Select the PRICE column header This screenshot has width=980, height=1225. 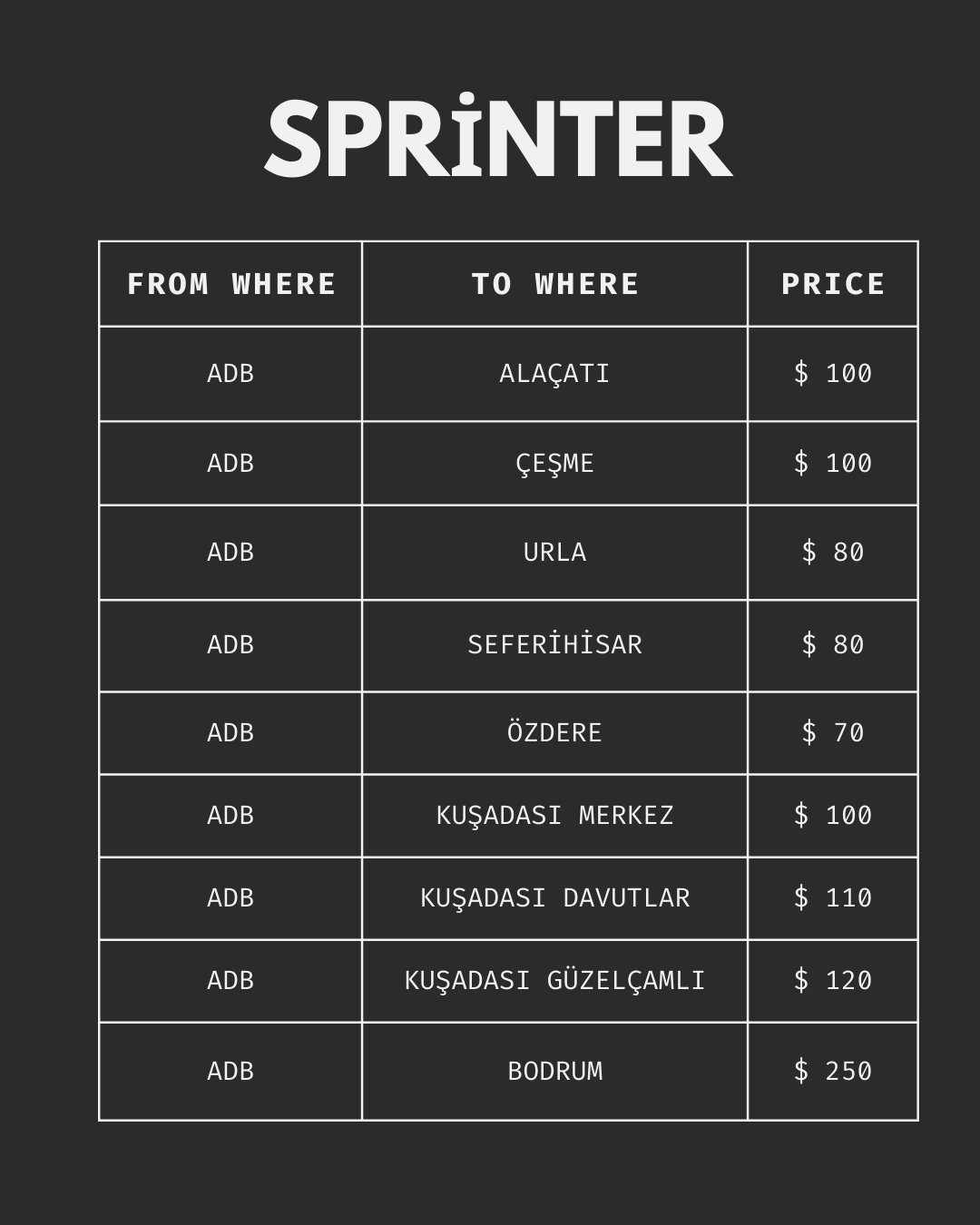833,284
